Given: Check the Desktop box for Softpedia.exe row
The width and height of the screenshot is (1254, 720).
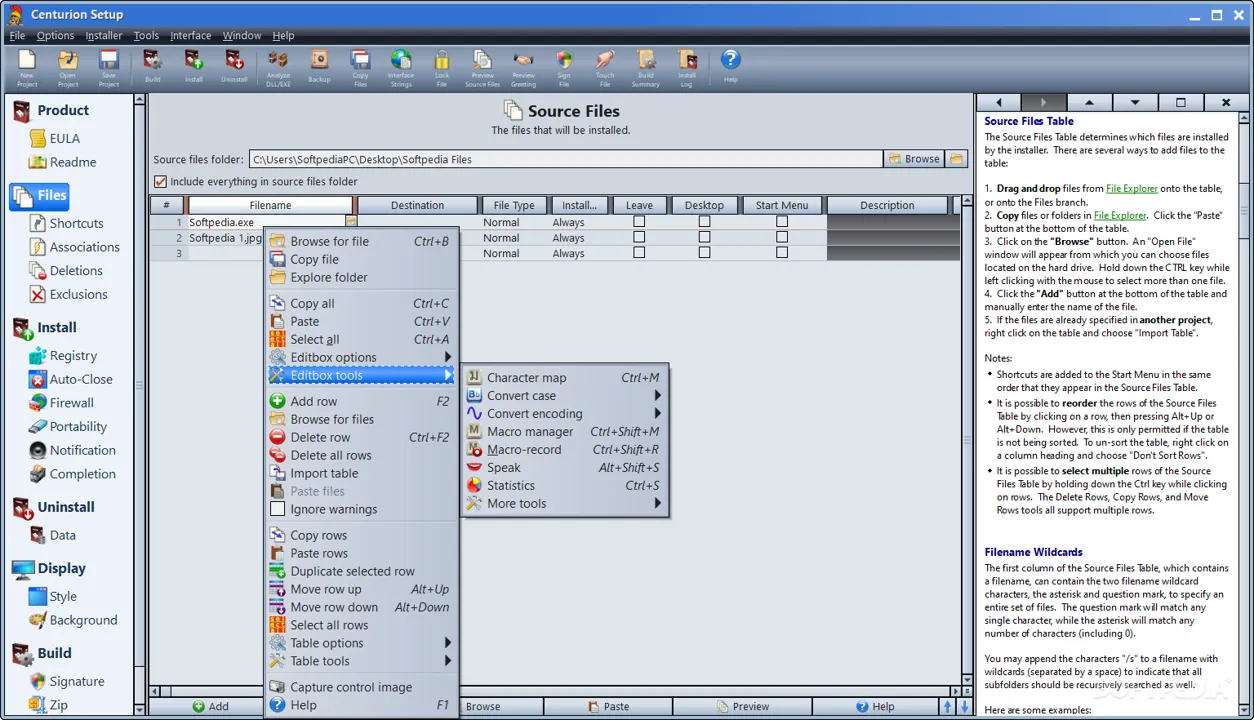Looking at the screenshot, I should (x=704, y=222).
